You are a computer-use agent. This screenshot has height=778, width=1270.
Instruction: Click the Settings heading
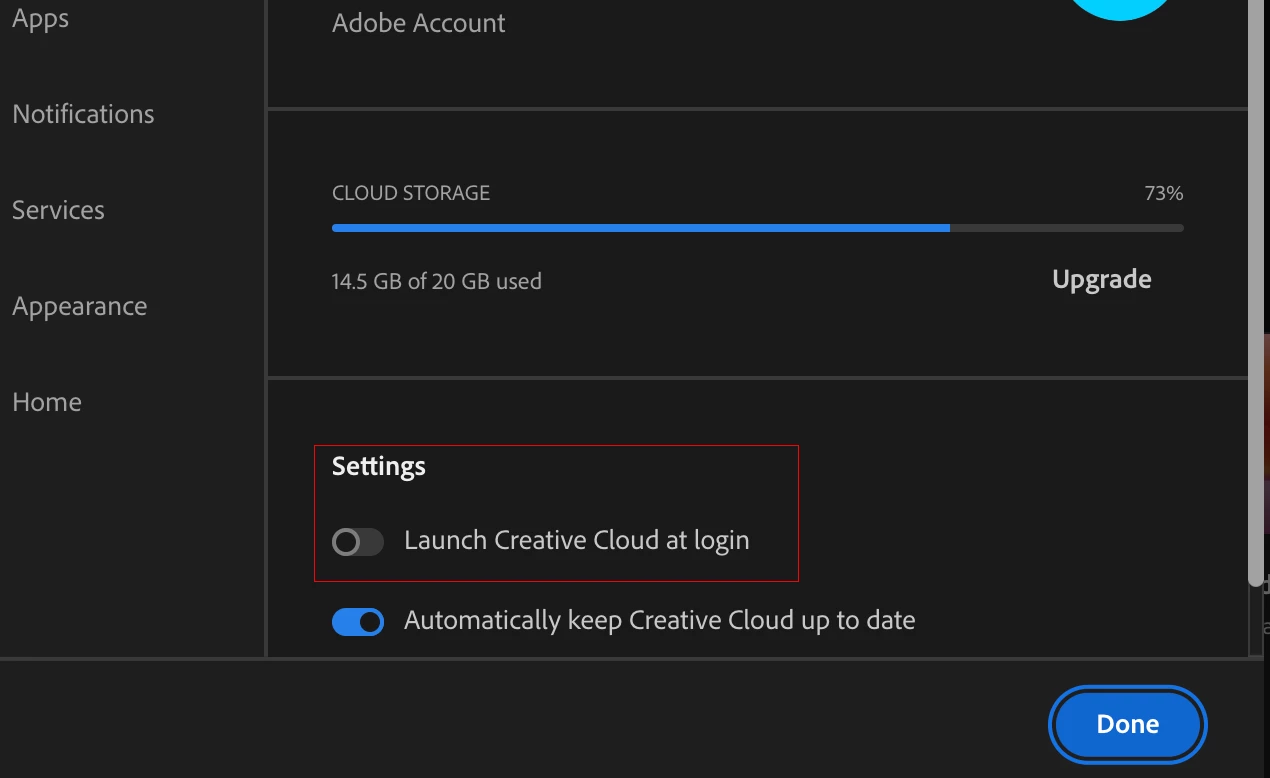coord(379,466)
